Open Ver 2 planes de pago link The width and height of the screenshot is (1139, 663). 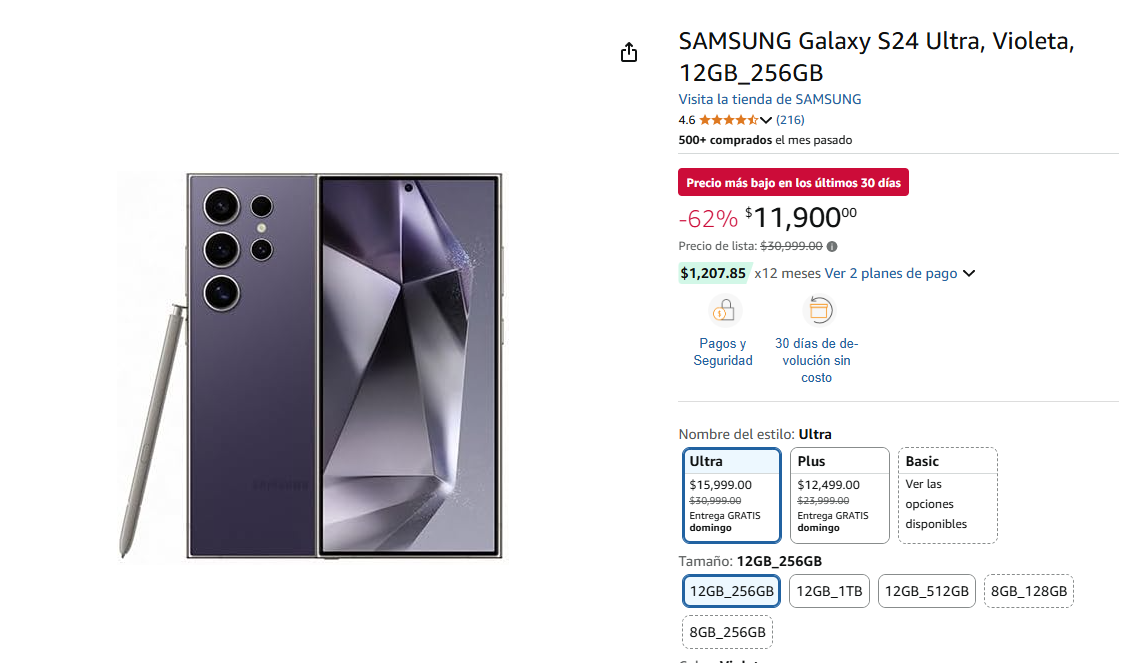[x=890, y=274]
